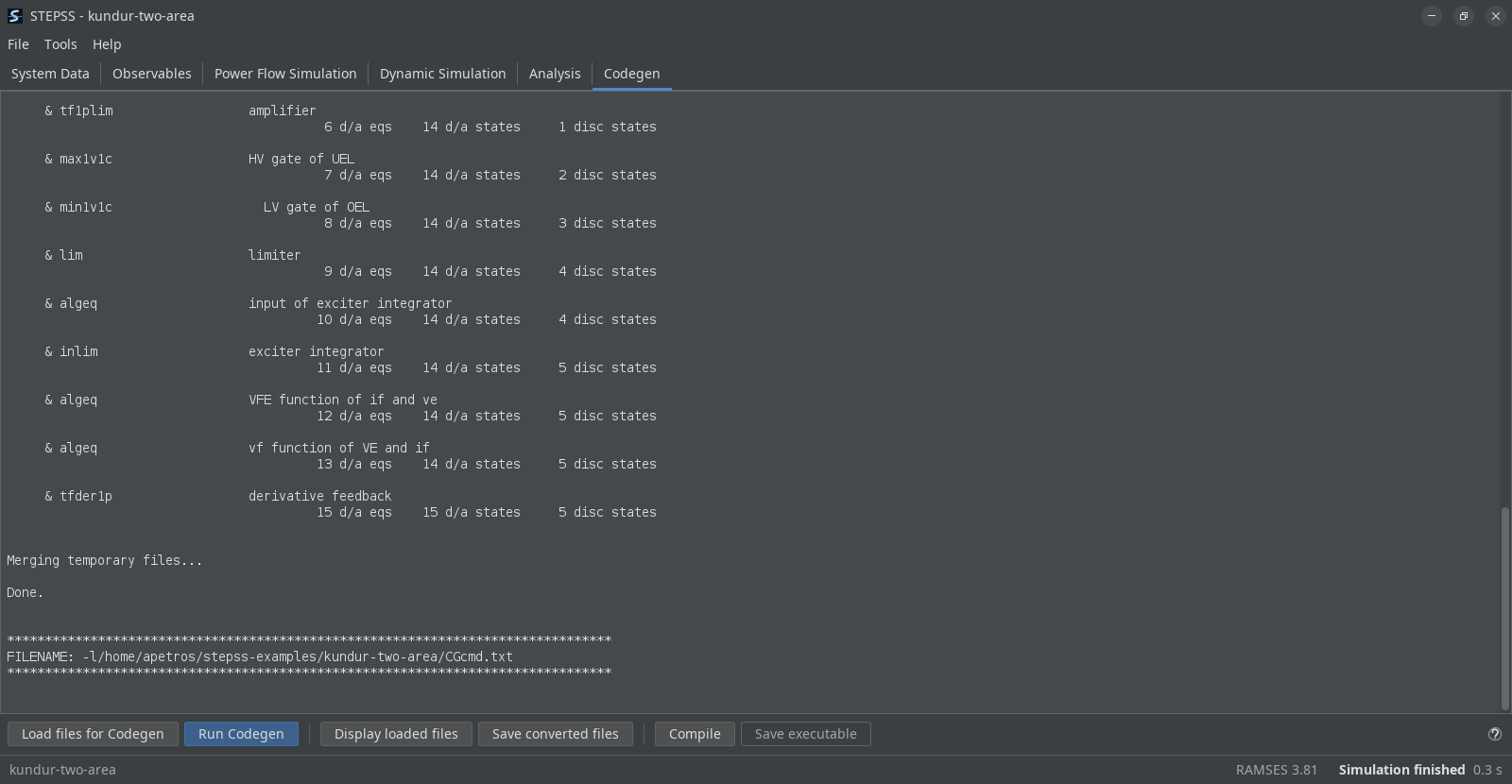The width and height of the screenshot is (1512, 784).
Task: Click the RAMSES 3.81 status label
Action: coord(1276,770)
